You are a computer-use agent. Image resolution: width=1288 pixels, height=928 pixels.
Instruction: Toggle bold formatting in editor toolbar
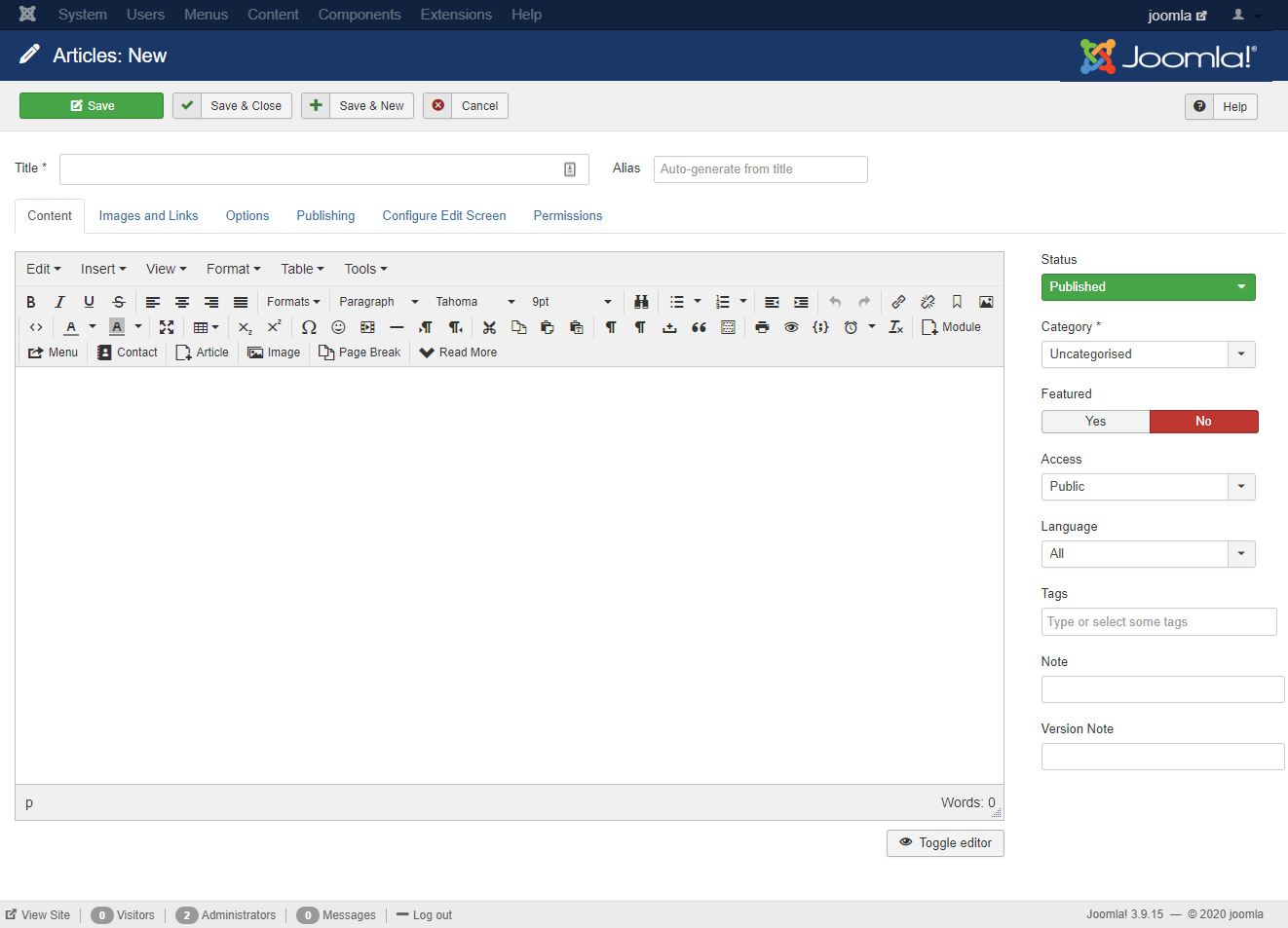point(31,302)
